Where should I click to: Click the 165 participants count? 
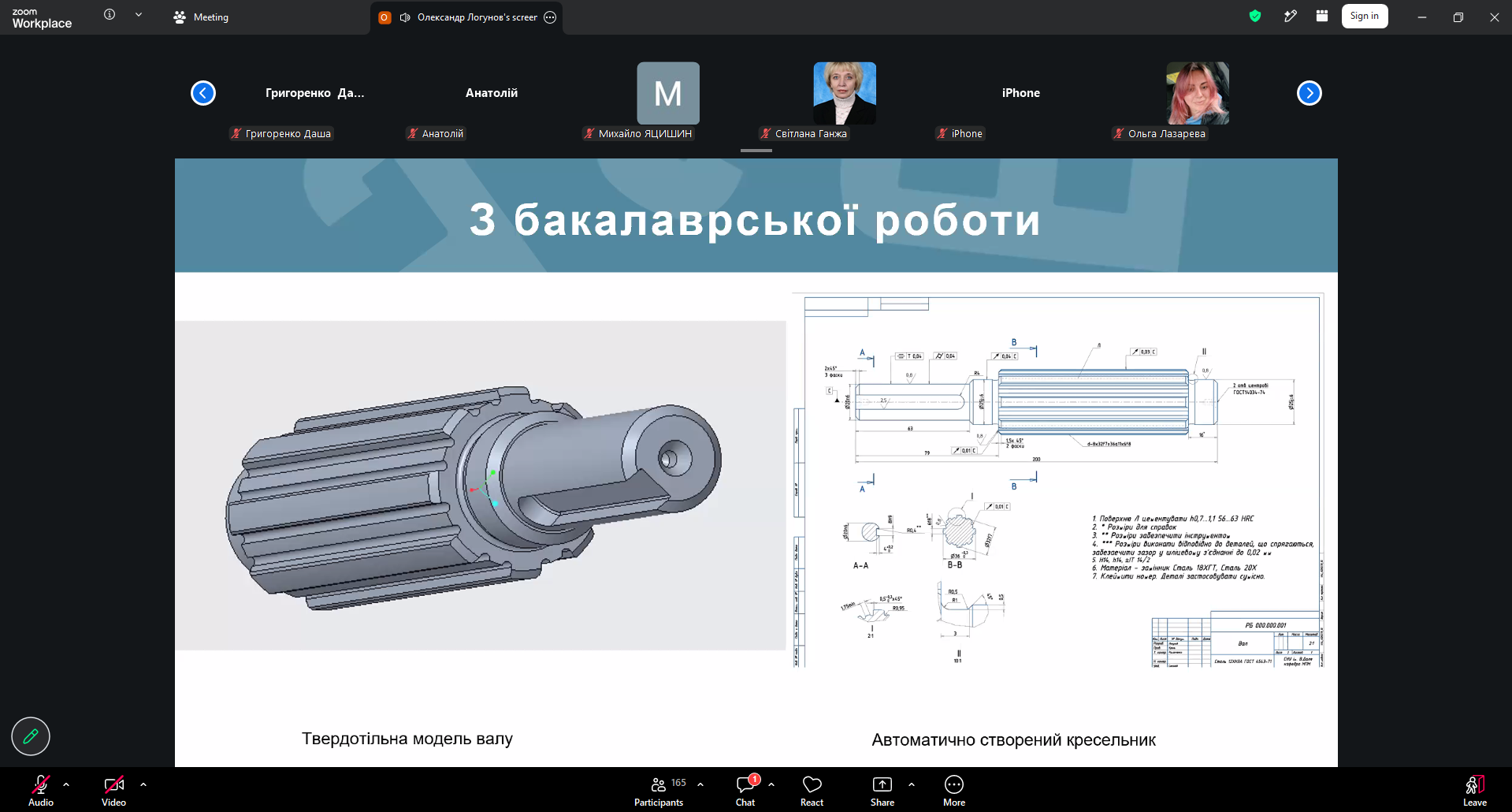[x=678, y=783]
